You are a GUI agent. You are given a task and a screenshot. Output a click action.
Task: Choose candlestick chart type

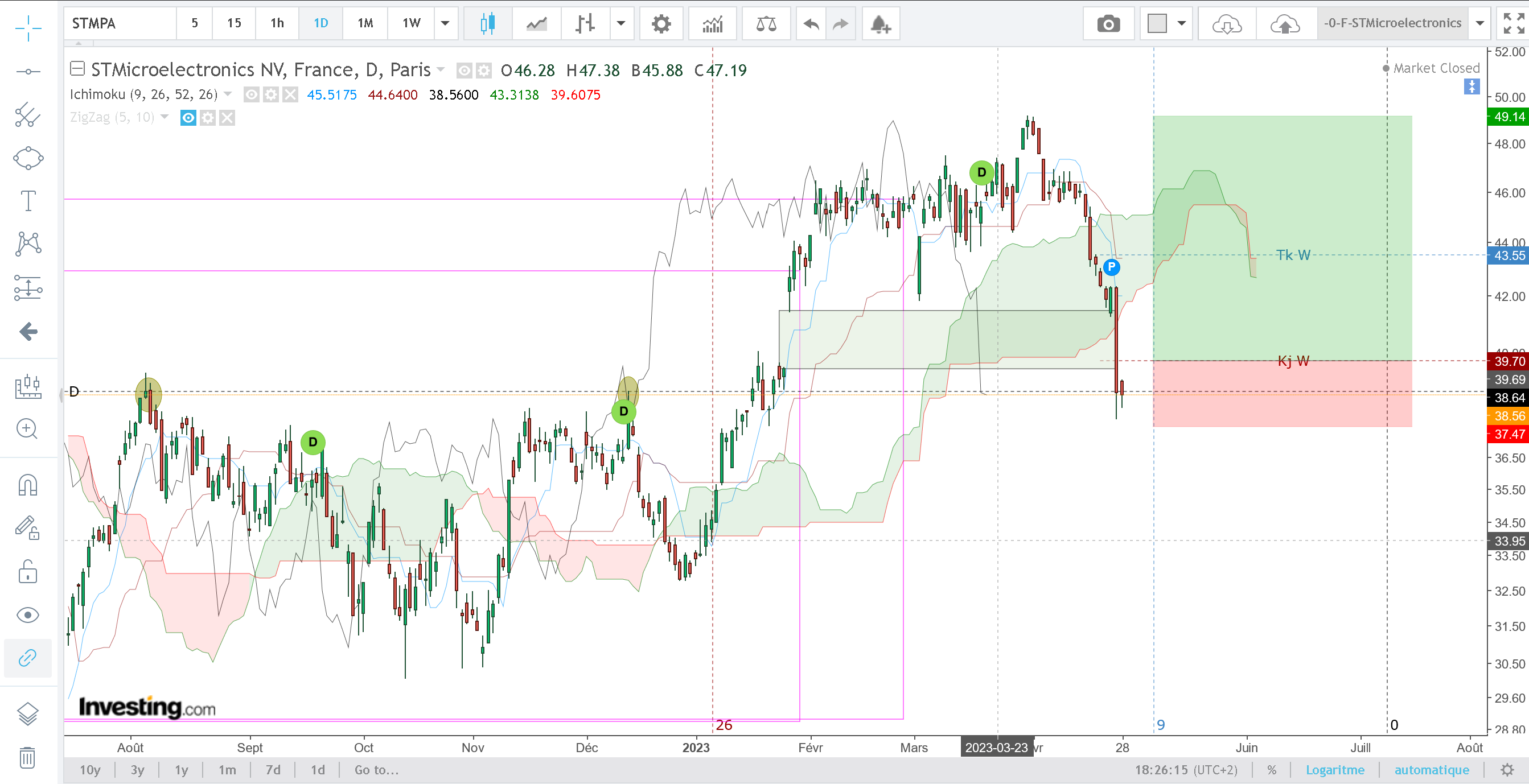(x=487, y=24)
